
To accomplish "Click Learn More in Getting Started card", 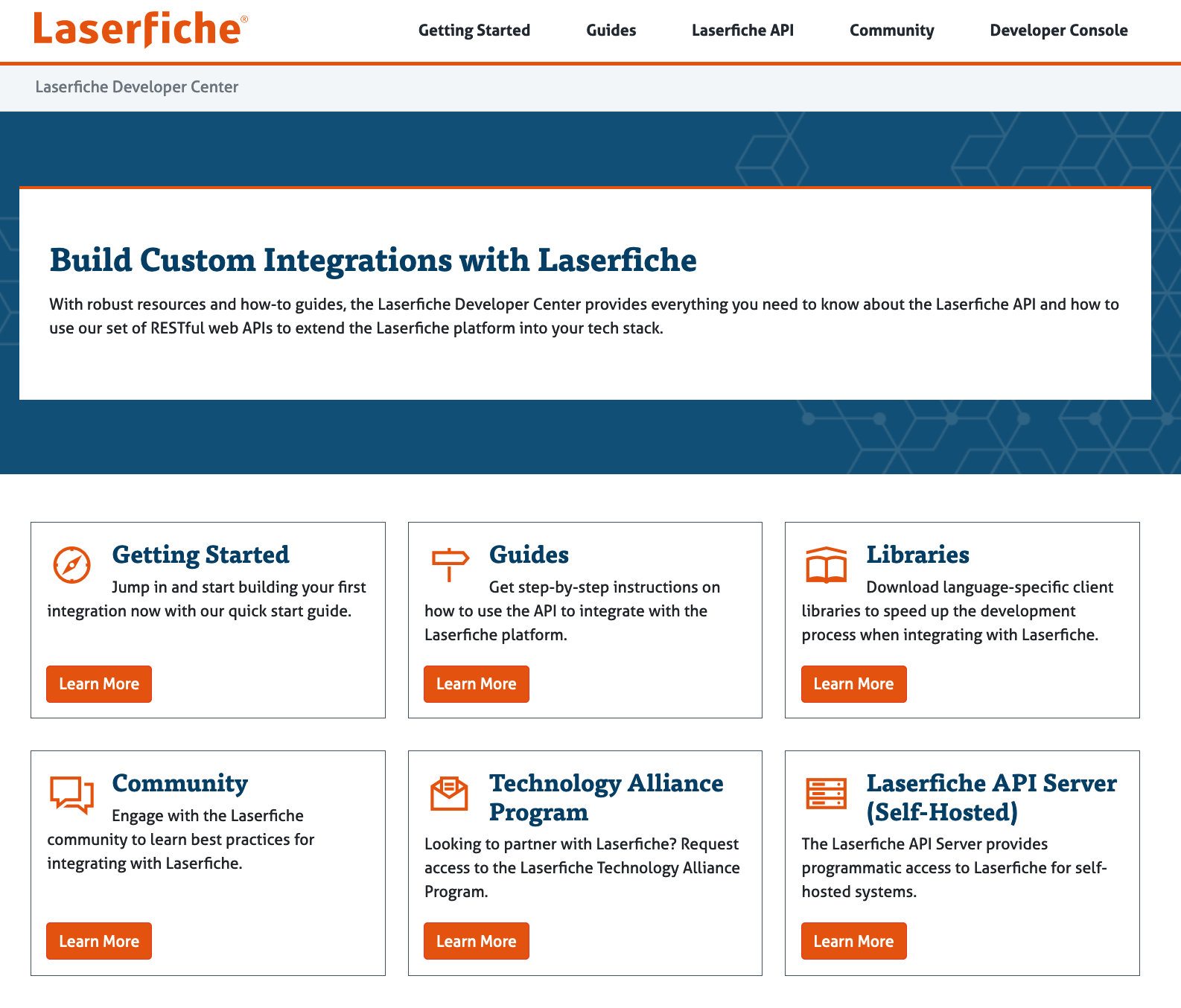I will pyautogui.click(x=99, y=684).
